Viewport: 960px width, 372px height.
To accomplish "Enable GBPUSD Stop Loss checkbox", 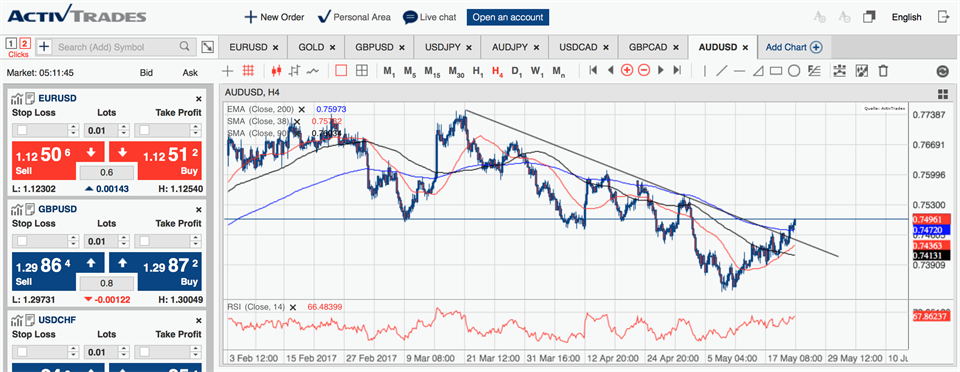I will [22, 241].
